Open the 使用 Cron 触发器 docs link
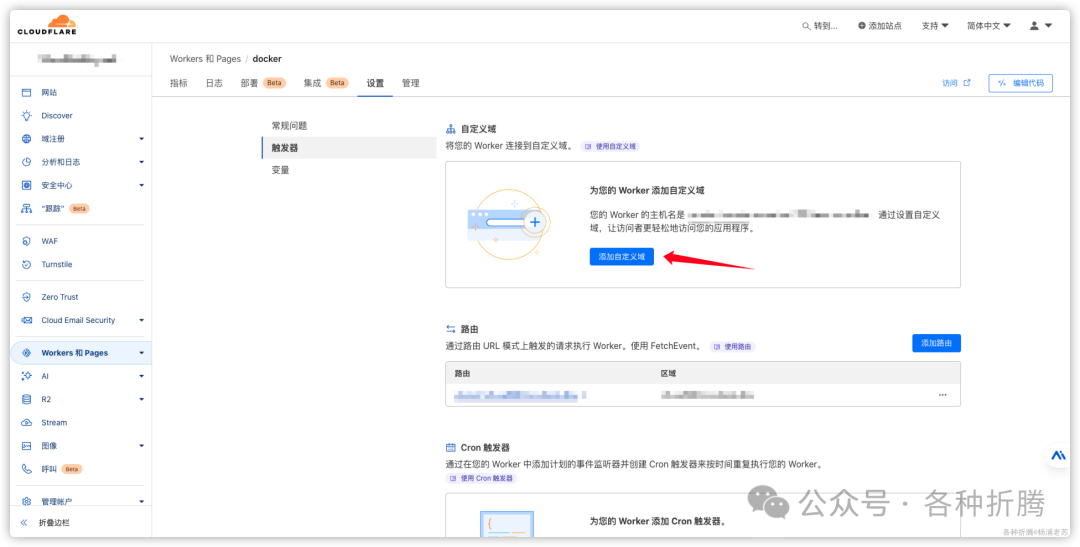This screenshot has width=1080, height=547. (x=481, y=477)
